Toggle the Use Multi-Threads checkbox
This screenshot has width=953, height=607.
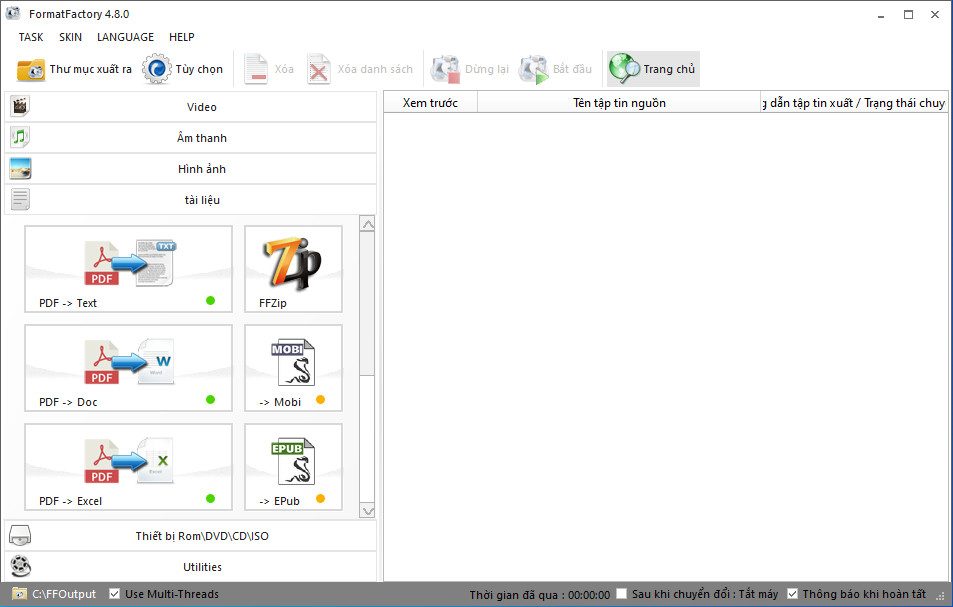point(114,594)
